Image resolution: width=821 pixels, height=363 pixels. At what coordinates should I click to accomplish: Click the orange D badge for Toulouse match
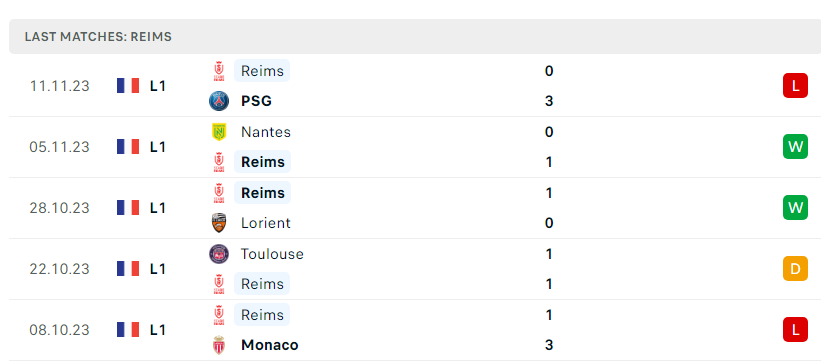click(x=795, y=269)
